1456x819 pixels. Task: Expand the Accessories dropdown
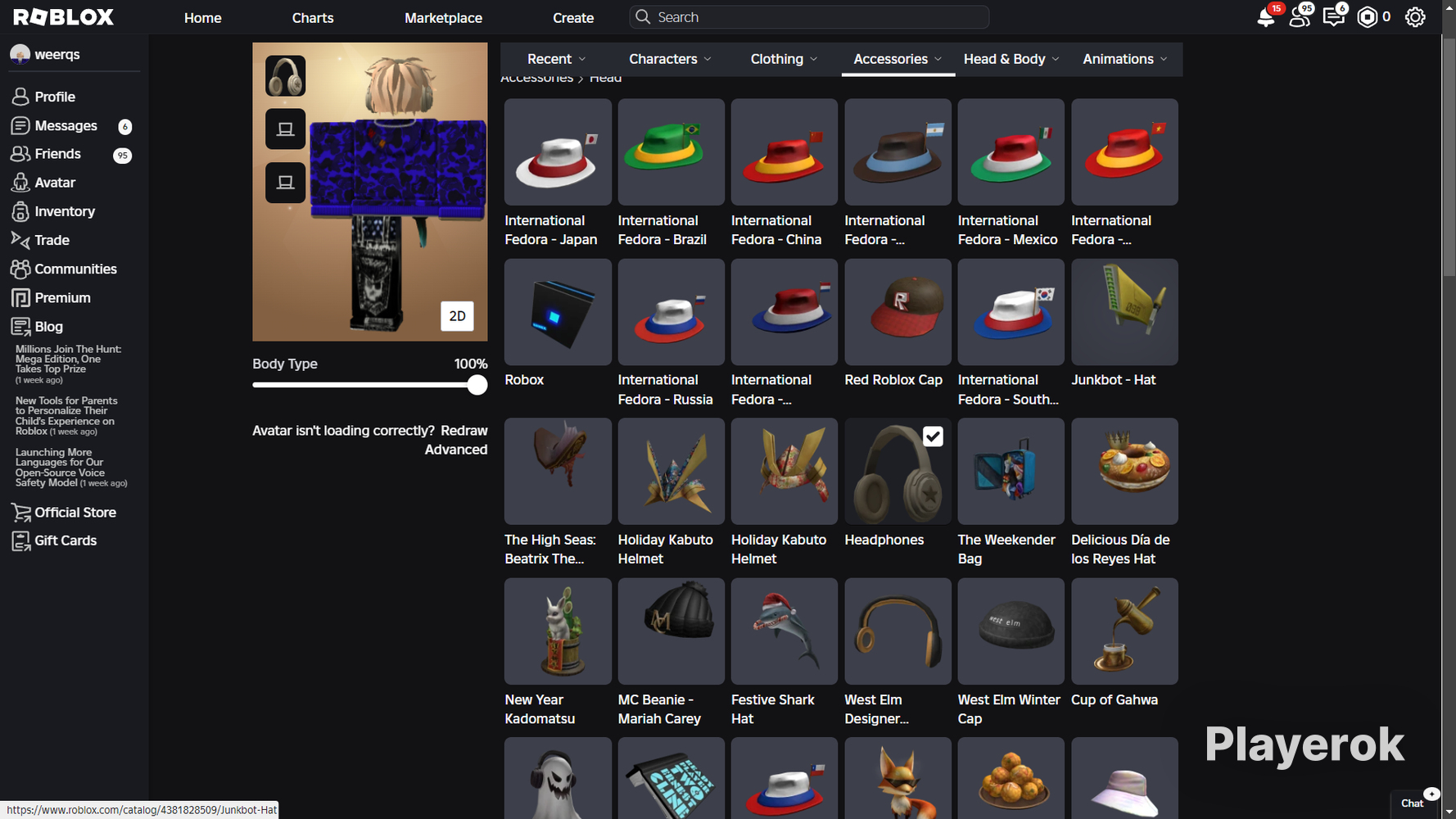898,59
